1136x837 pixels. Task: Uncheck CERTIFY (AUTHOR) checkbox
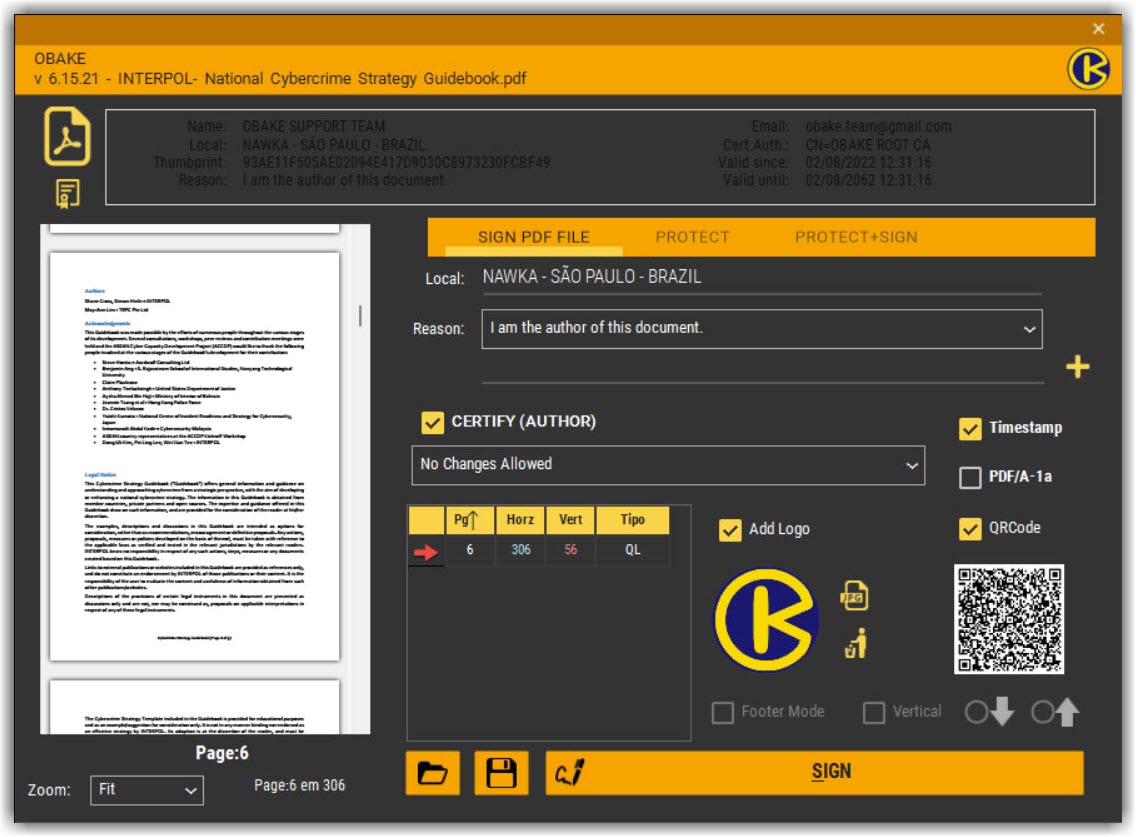(433, 422)
